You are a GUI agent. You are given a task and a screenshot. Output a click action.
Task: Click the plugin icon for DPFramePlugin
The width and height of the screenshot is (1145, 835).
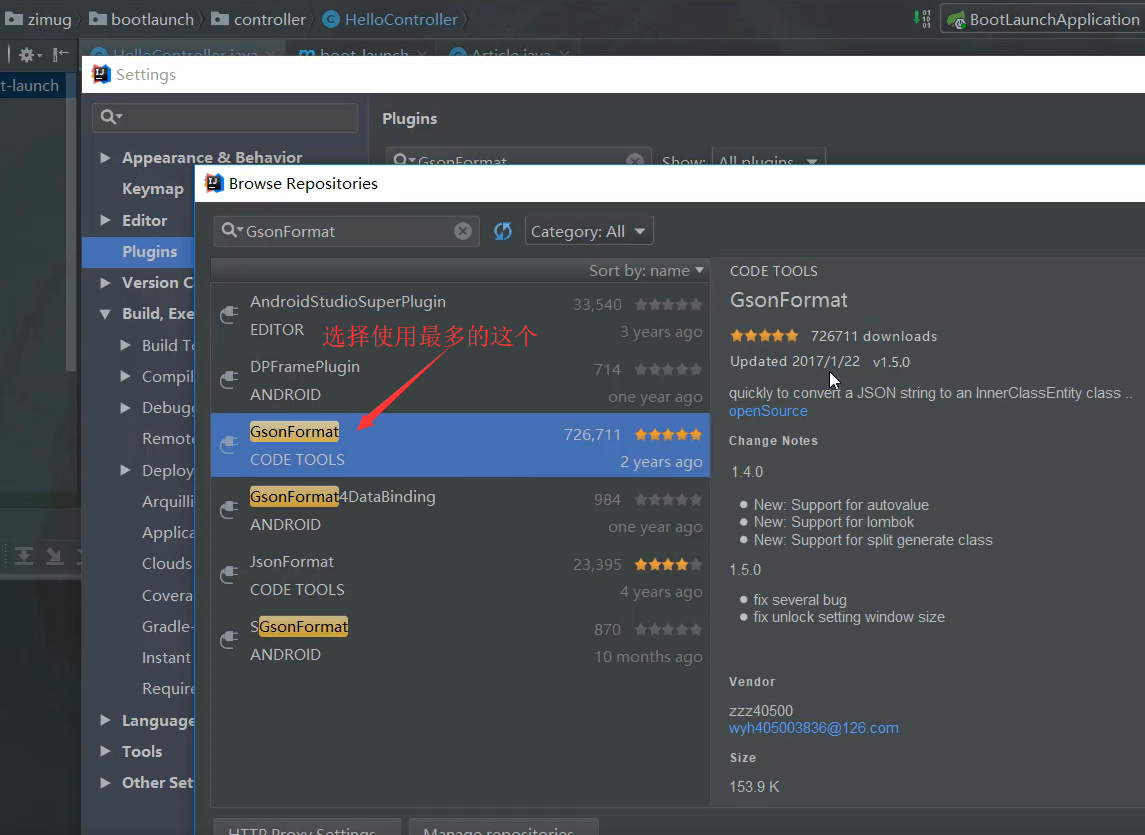(x=229, y=380)
